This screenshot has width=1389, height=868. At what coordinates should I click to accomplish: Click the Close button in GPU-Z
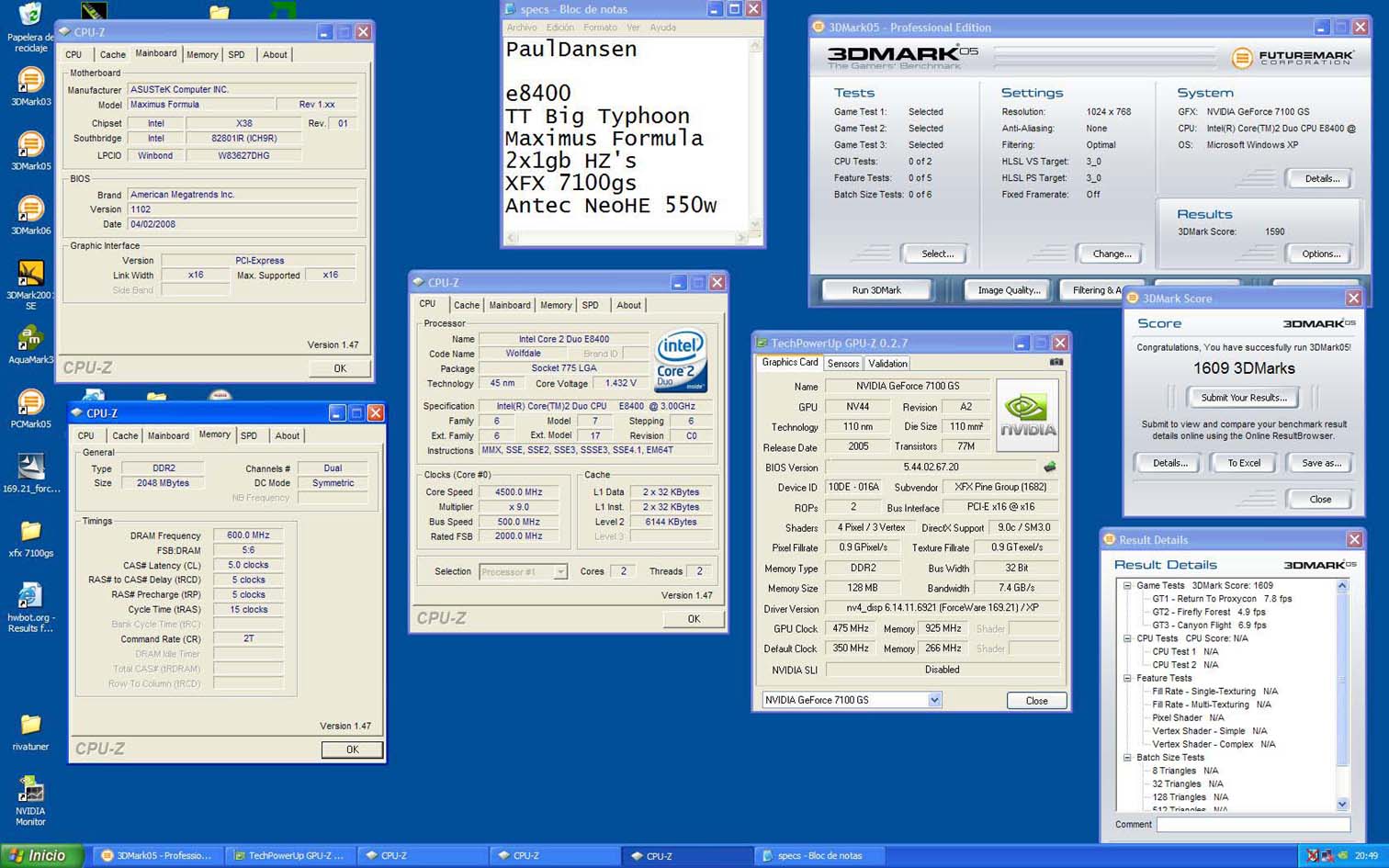[1036, 701]
